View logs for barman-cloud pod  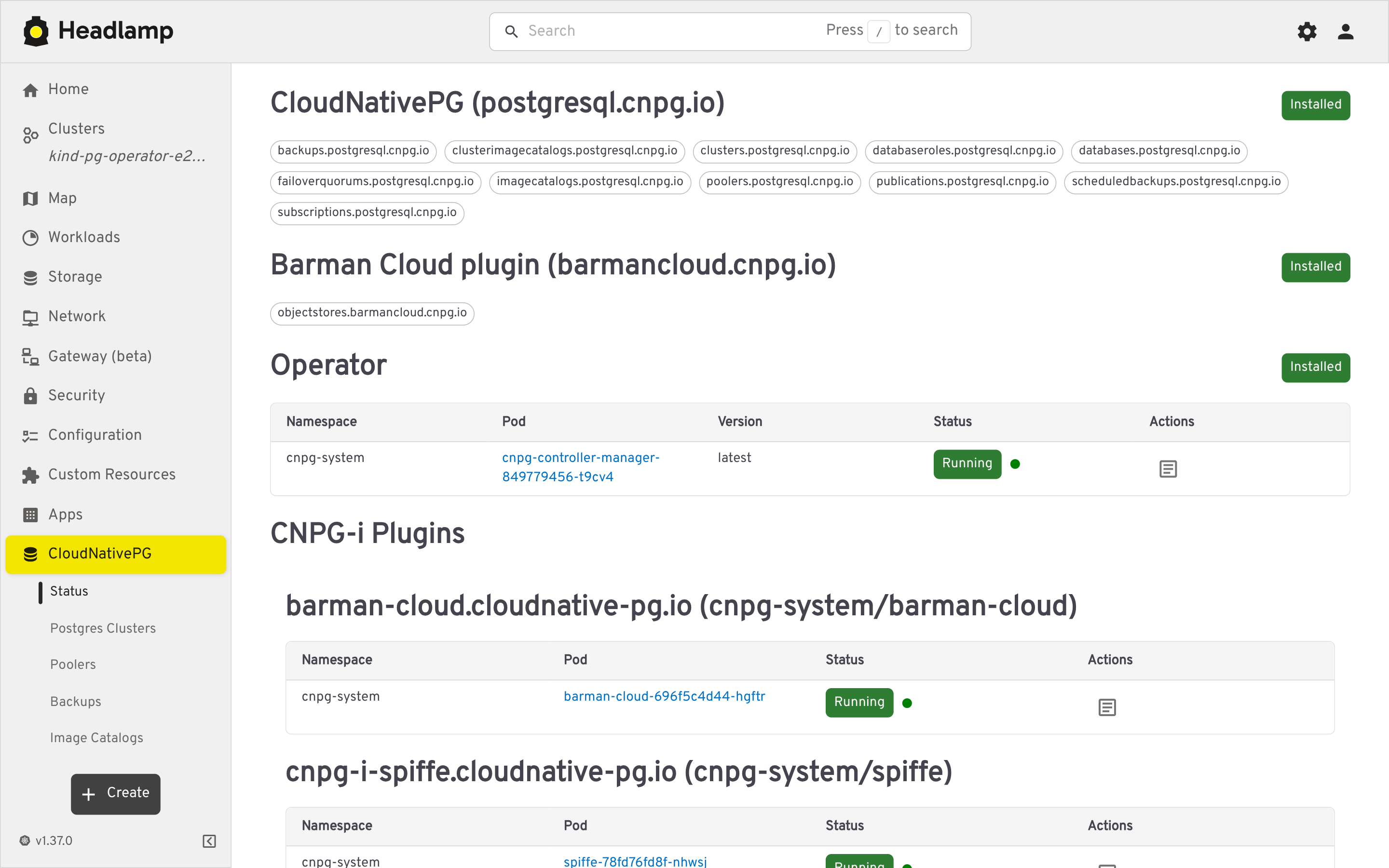(1107, 706)
